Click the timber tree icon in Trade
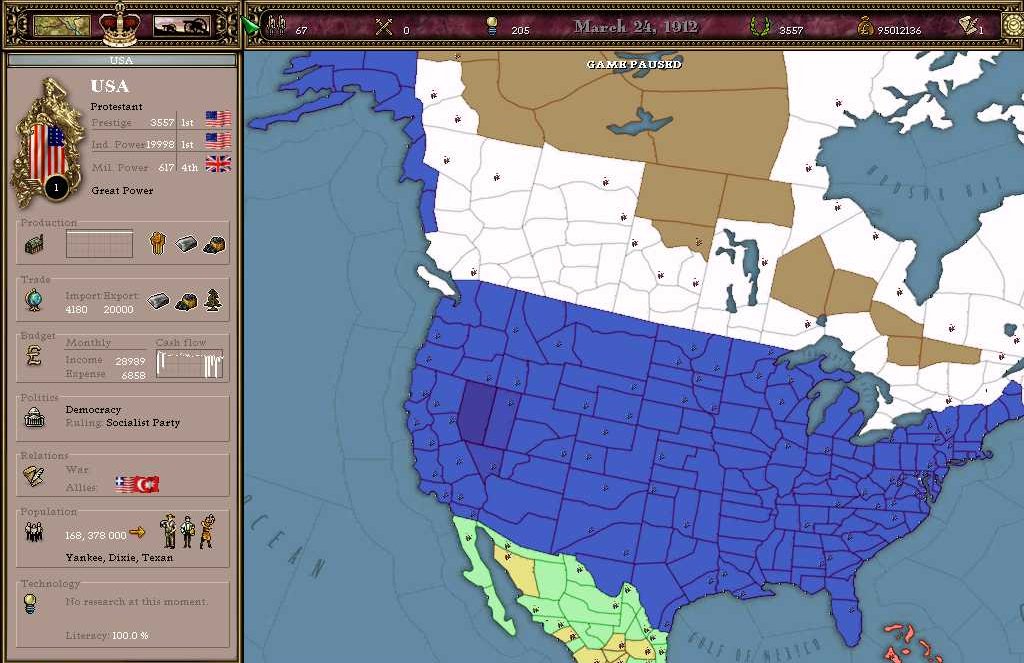The height and width of the screenshot is (663, 1024). (x=213, y=300)
